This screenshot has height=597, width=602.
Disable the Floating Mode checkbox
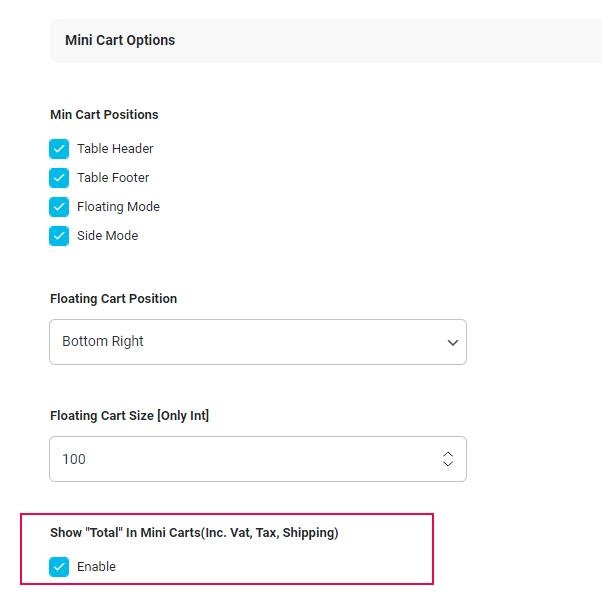point(59,207)
